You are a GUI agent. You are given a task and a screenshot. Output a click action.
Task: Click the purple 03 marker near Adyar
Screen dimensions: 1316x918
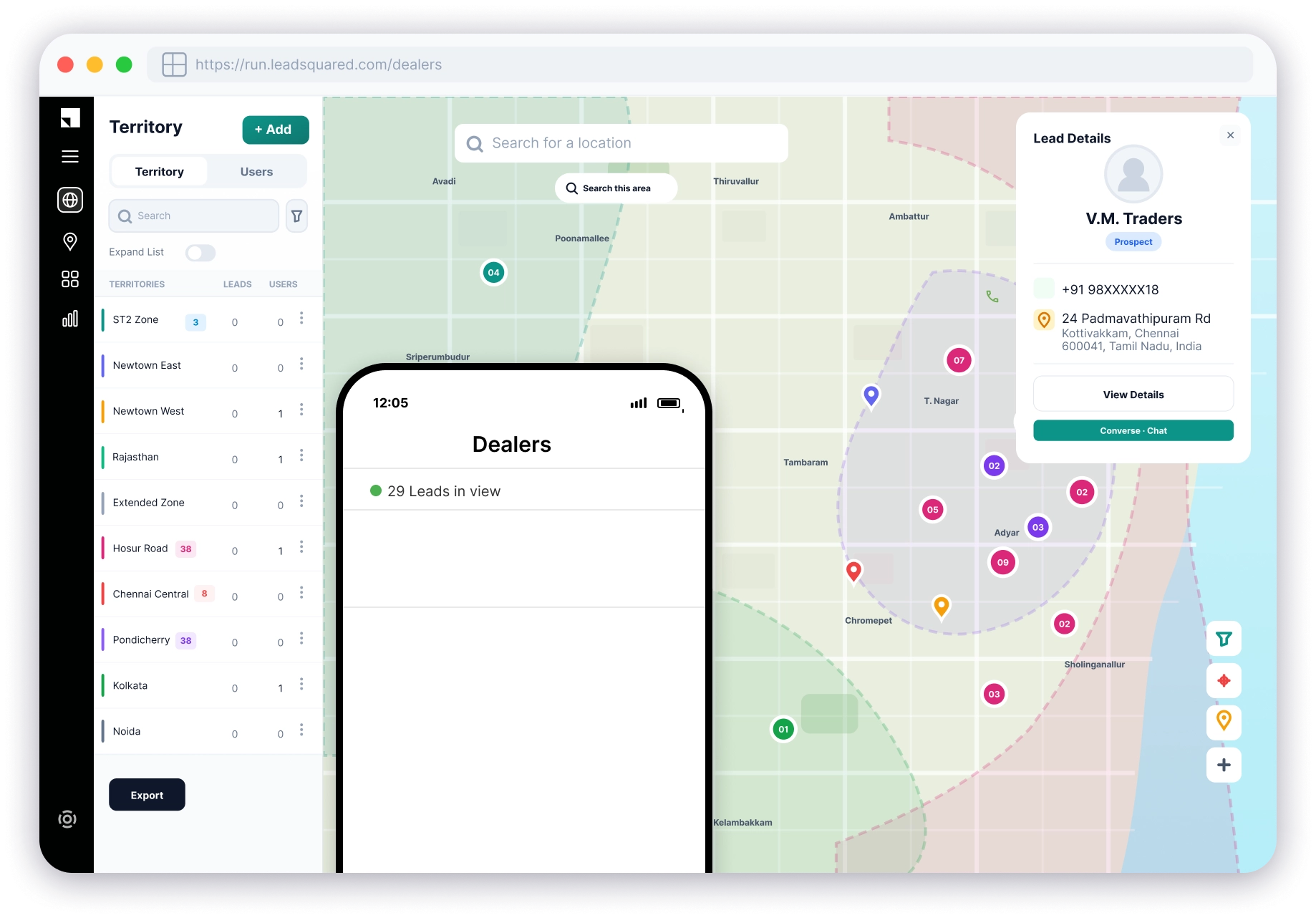click(1037, 528)
